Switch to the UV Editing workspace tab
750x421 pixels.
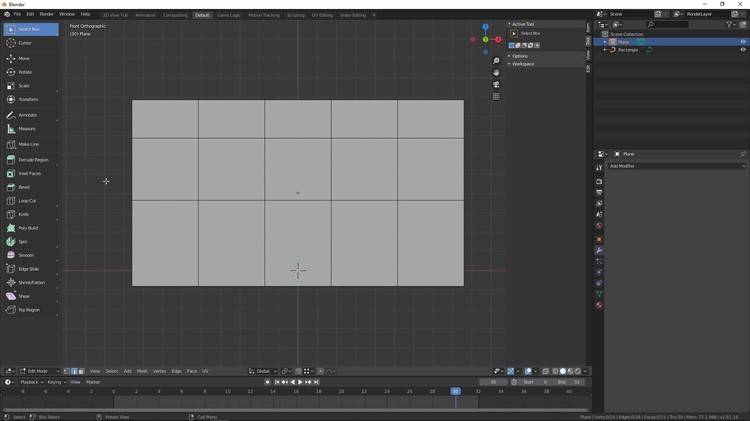(322, 15)
